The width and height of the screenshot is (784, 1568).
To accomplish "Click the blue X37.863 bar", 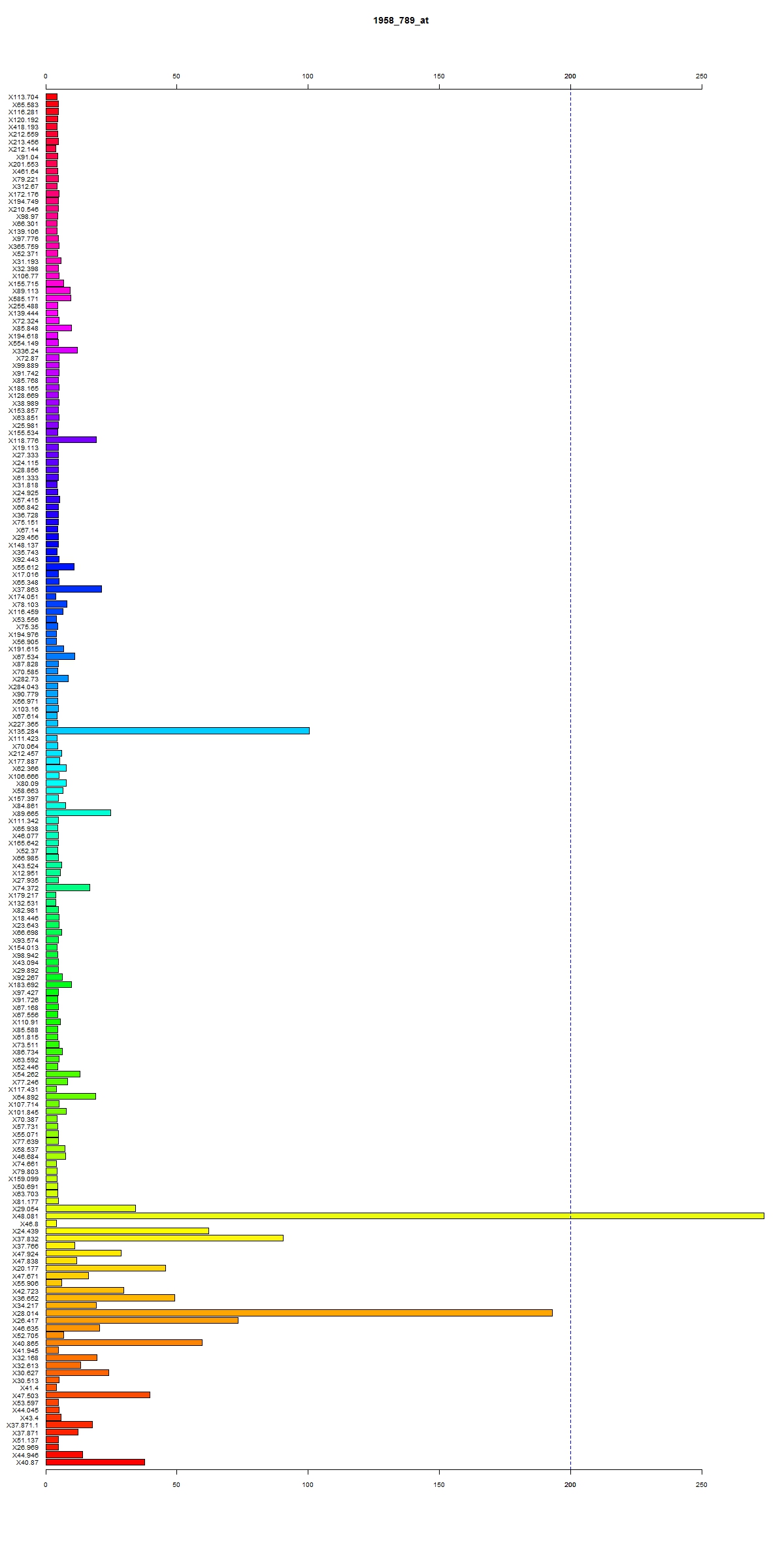I will pos(74,589).
